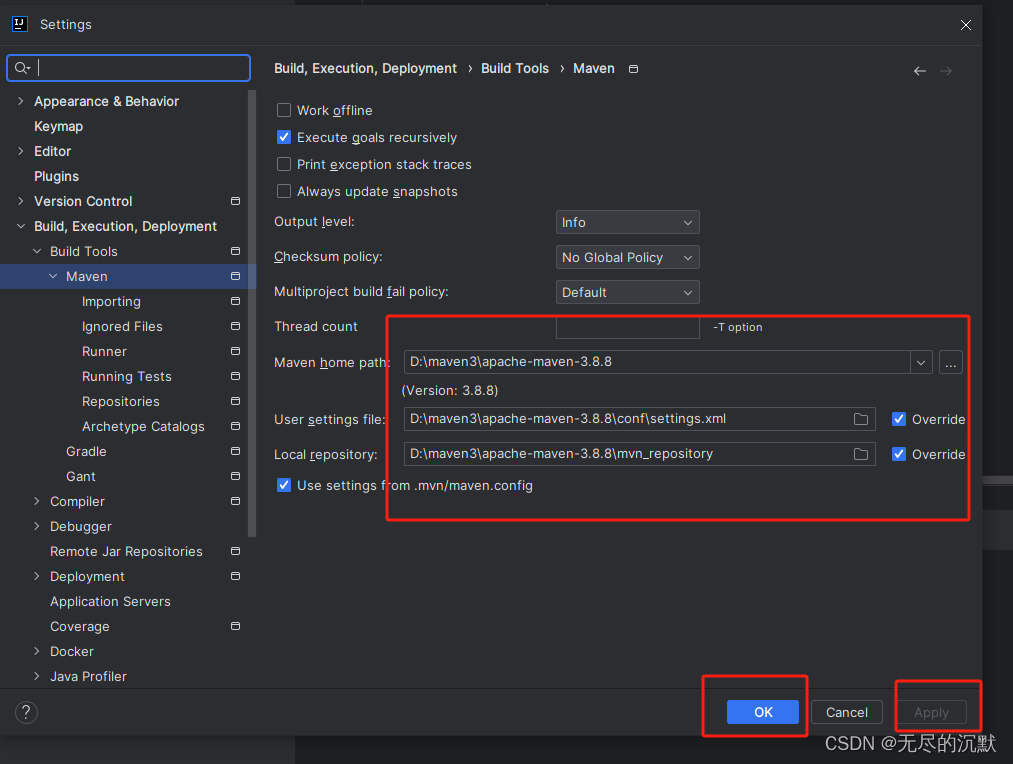This screenshot has height=764, width=1013.
Task: Click project icon beside Deployment row
Action: [x=235, y=576]
